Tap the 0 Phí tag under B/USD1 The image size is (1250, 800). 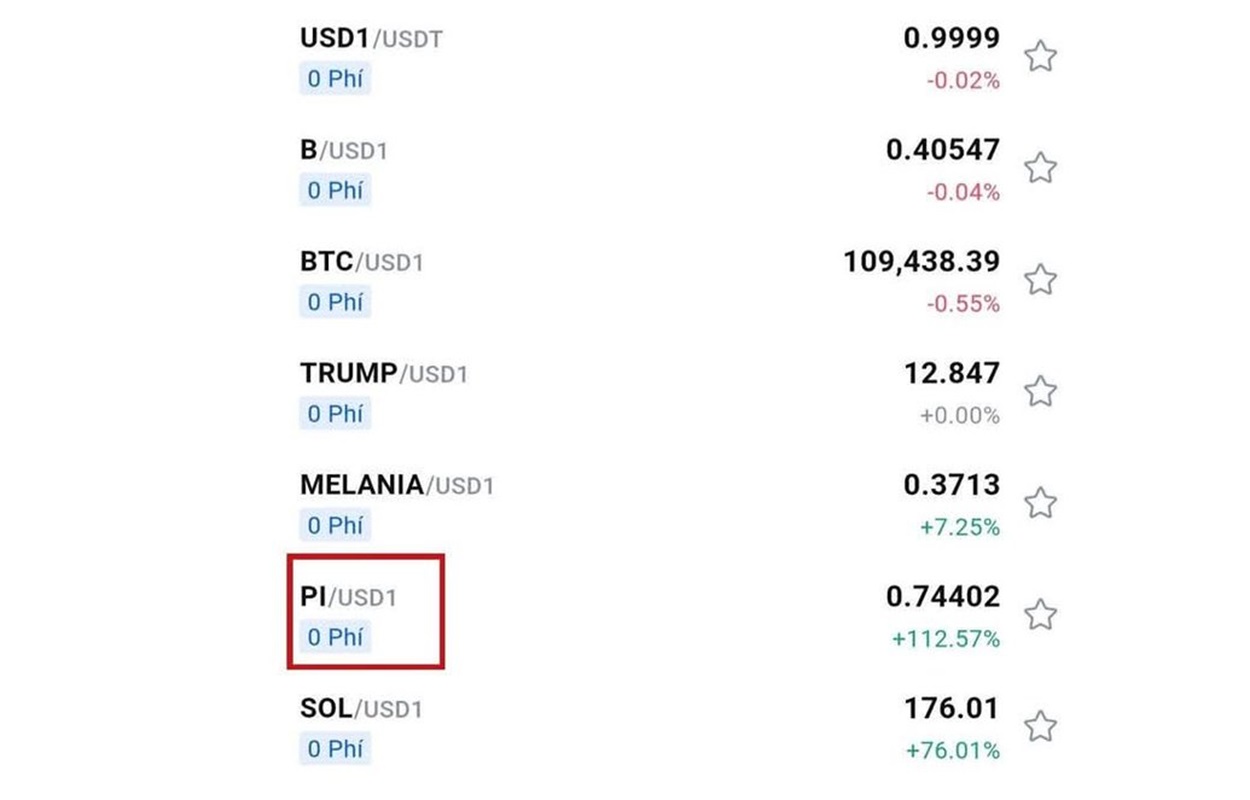[335, 190]
